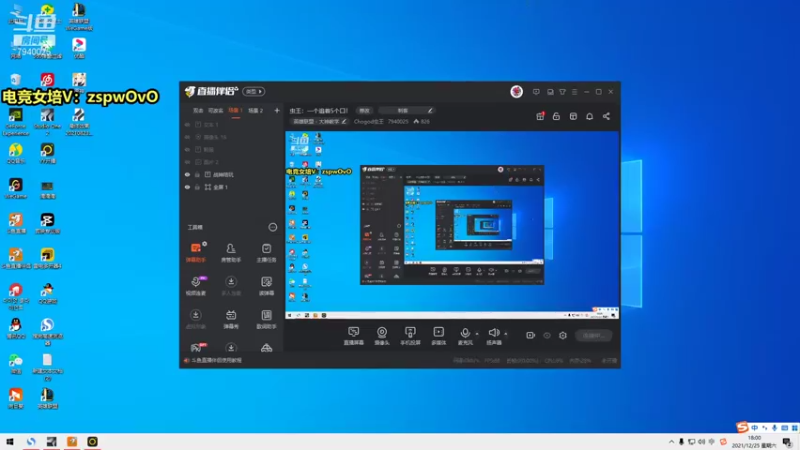
Task: Click the padlock icon in top-right toolbar
Action: coord(556,116)
